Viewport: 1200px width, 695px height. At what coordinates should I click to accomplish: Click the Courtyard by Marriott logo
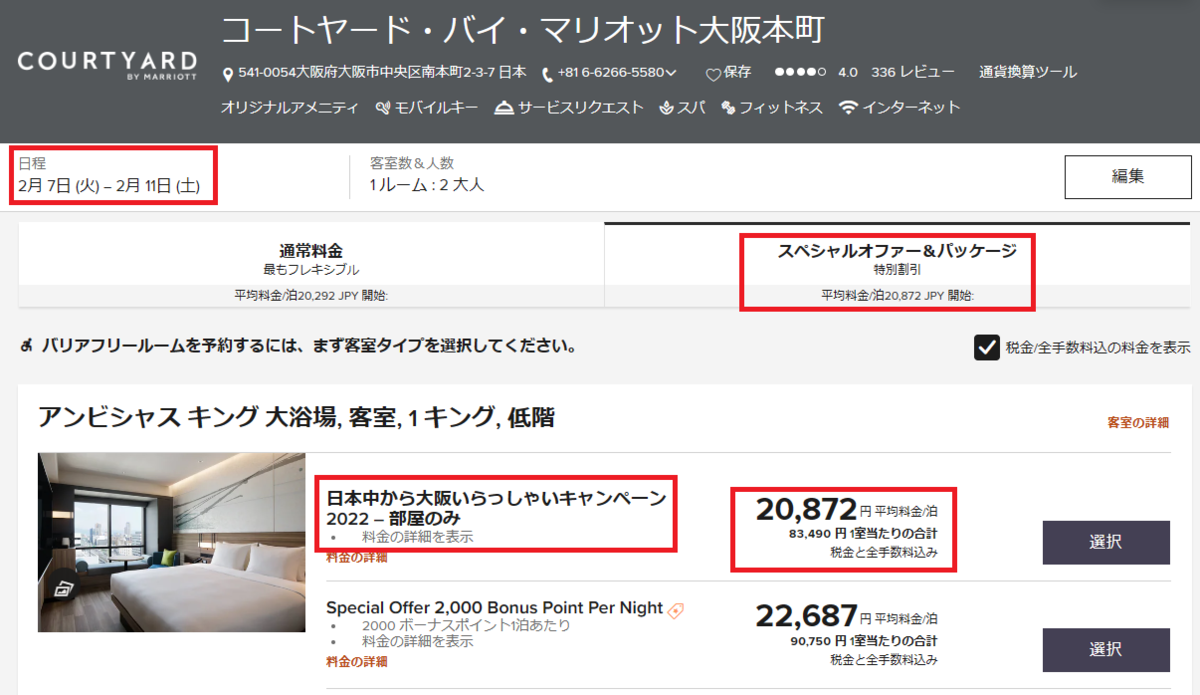[107, 64]
